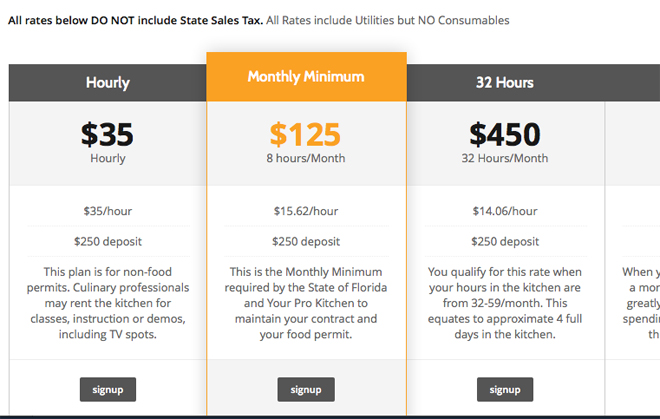Click signup under Monthly Minimum plan
660x419 pixels.
click(x=306, y=390)
